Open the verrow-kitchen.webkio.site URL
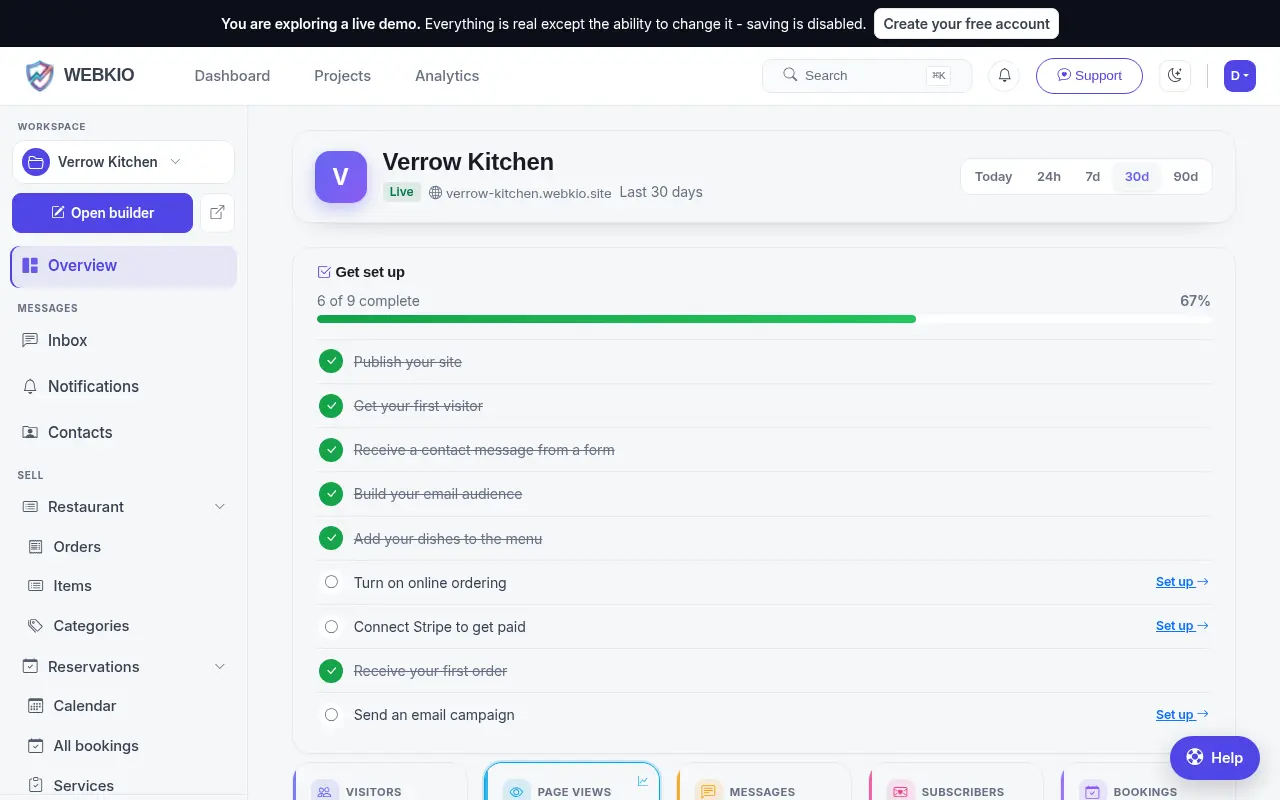 [528, 193]
